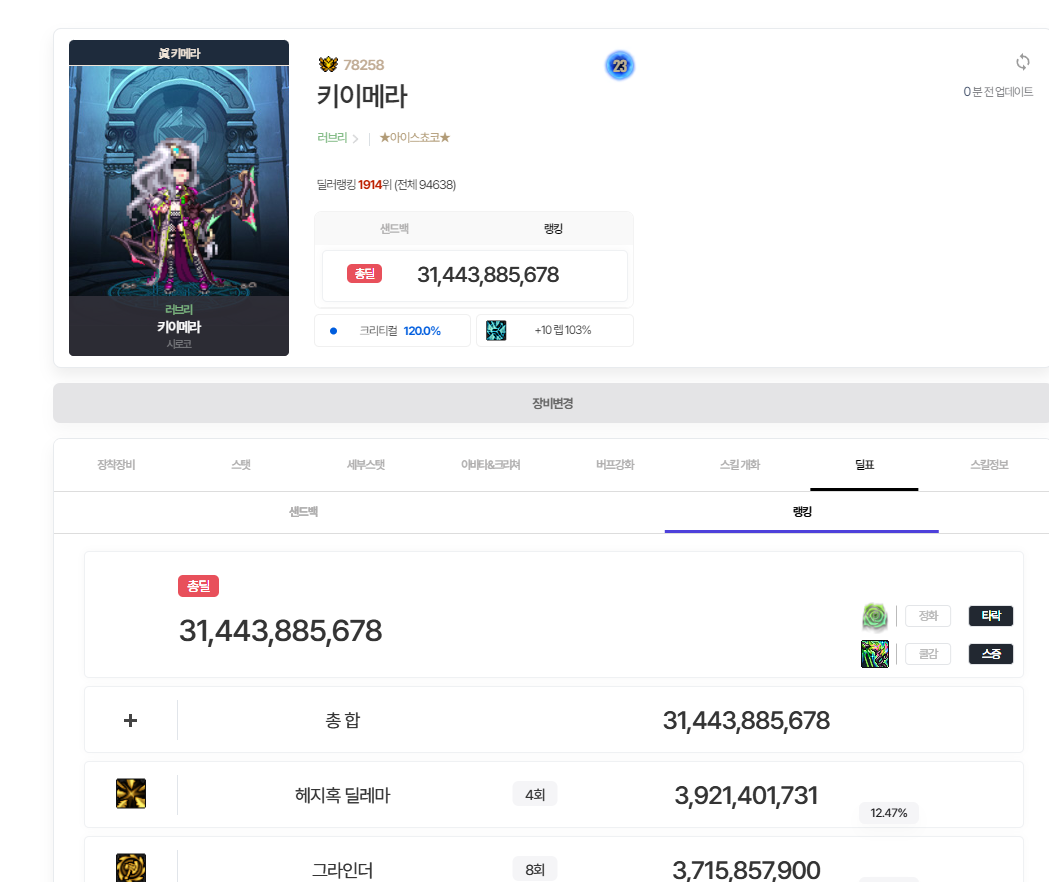Click the 헤지혹 딜레마 skill icon
The image size is (1049, 882).
pyautogui.click(x=131, y=794)
